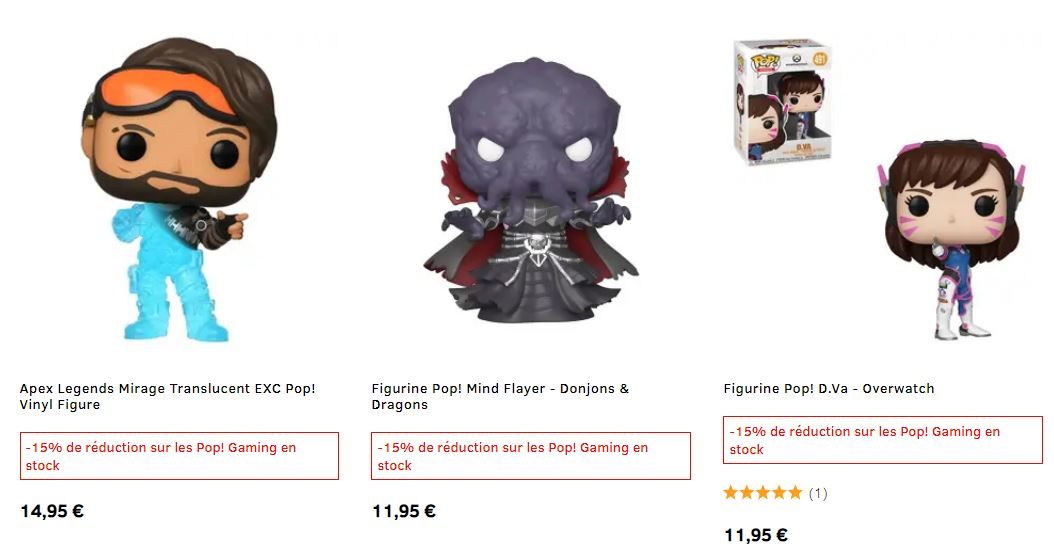Viewport: 1054px width, 557px height.
Task: Click the -15% promo banner under D.Va
Action: point(883,440)
